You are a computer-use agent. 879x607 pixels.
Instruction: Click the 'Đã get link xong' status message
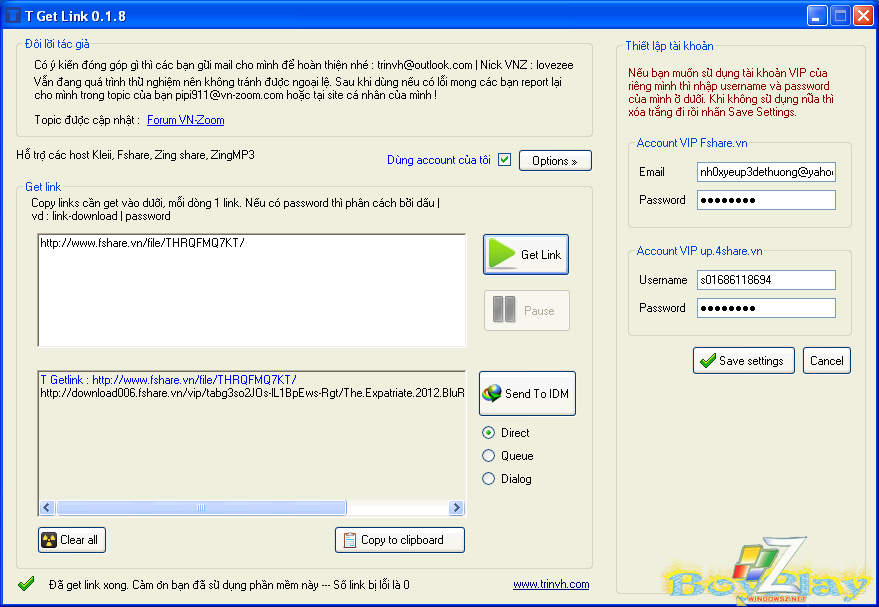point(229,585)
